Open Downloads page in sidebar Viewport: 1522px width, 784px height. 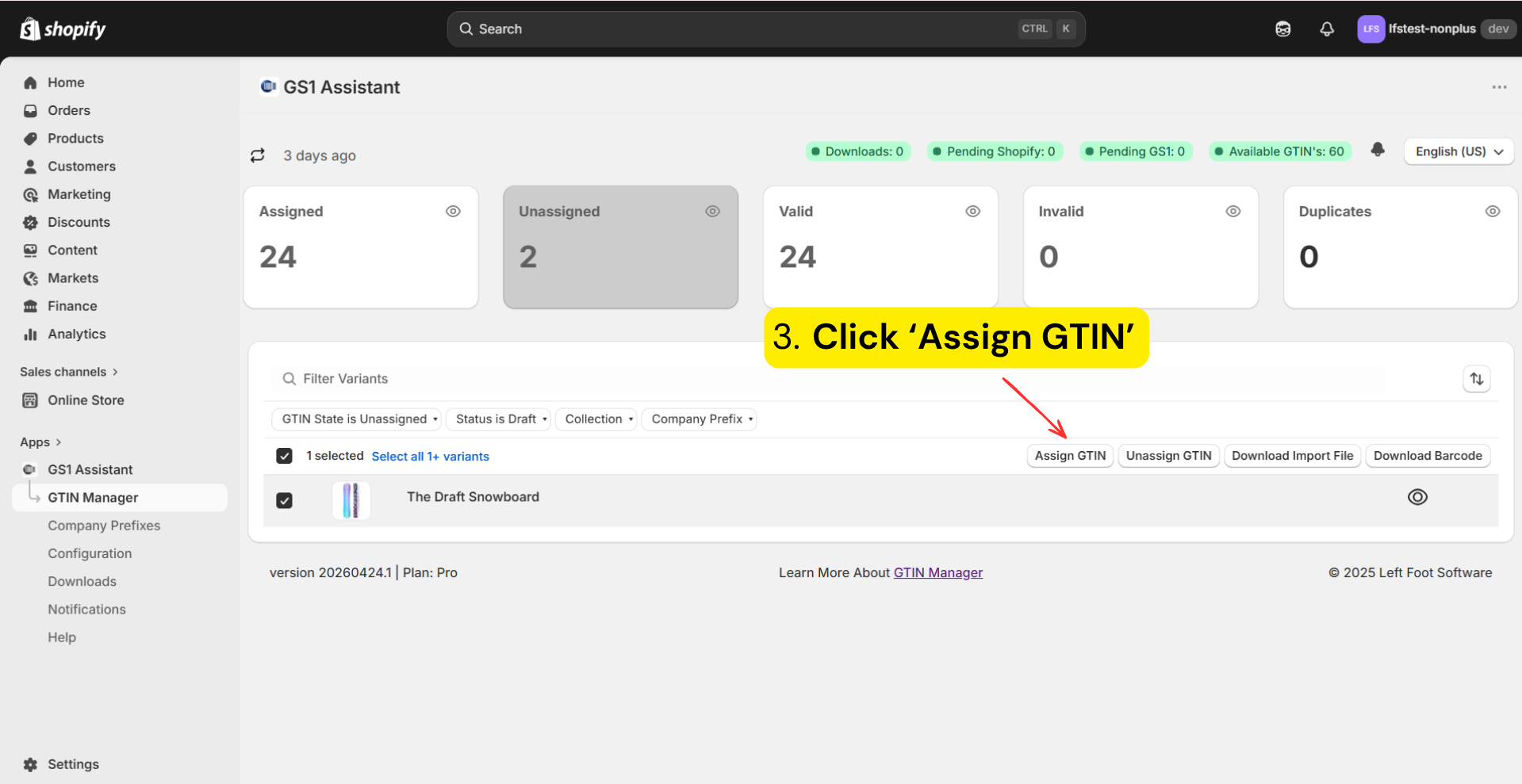[x=82, y=581]
